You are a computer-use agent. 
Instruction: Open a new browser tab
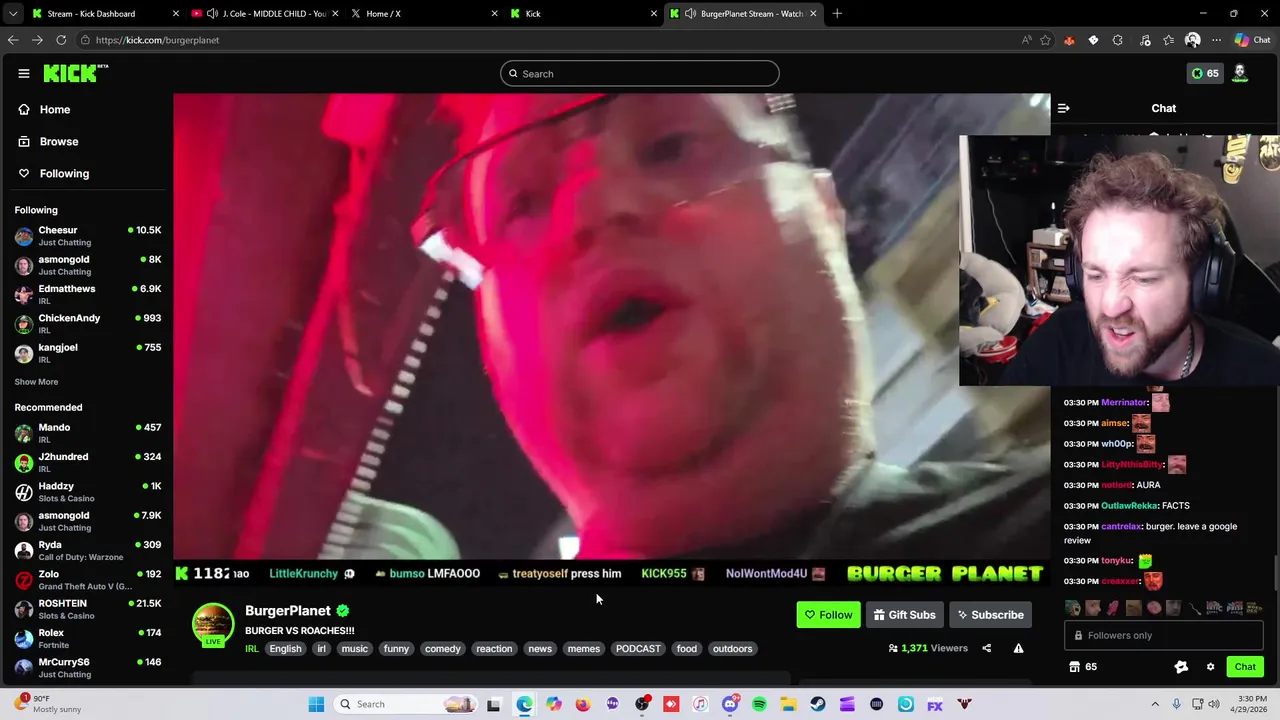837,13
